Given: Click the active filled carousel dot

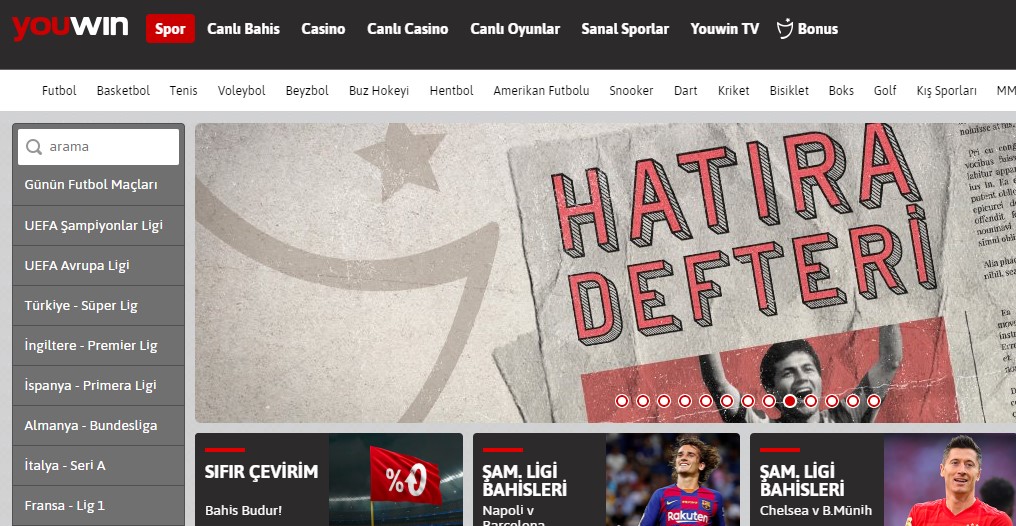Looking at the screenshot, I should coord(790,401).
